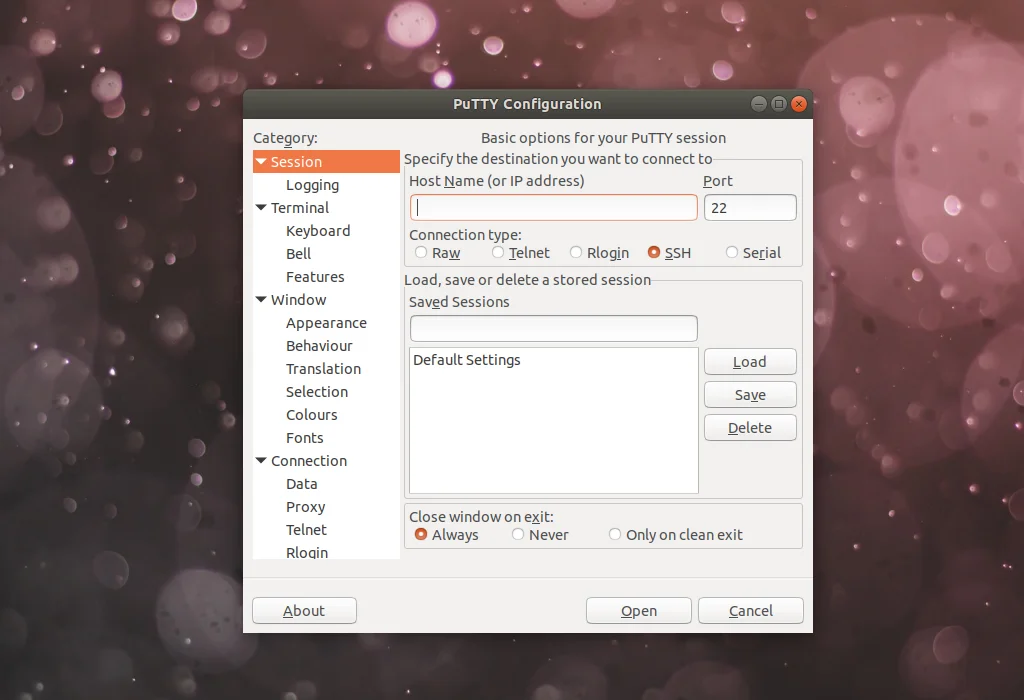
Task: Open Proxy settings
Action: (x=305, y=507)
